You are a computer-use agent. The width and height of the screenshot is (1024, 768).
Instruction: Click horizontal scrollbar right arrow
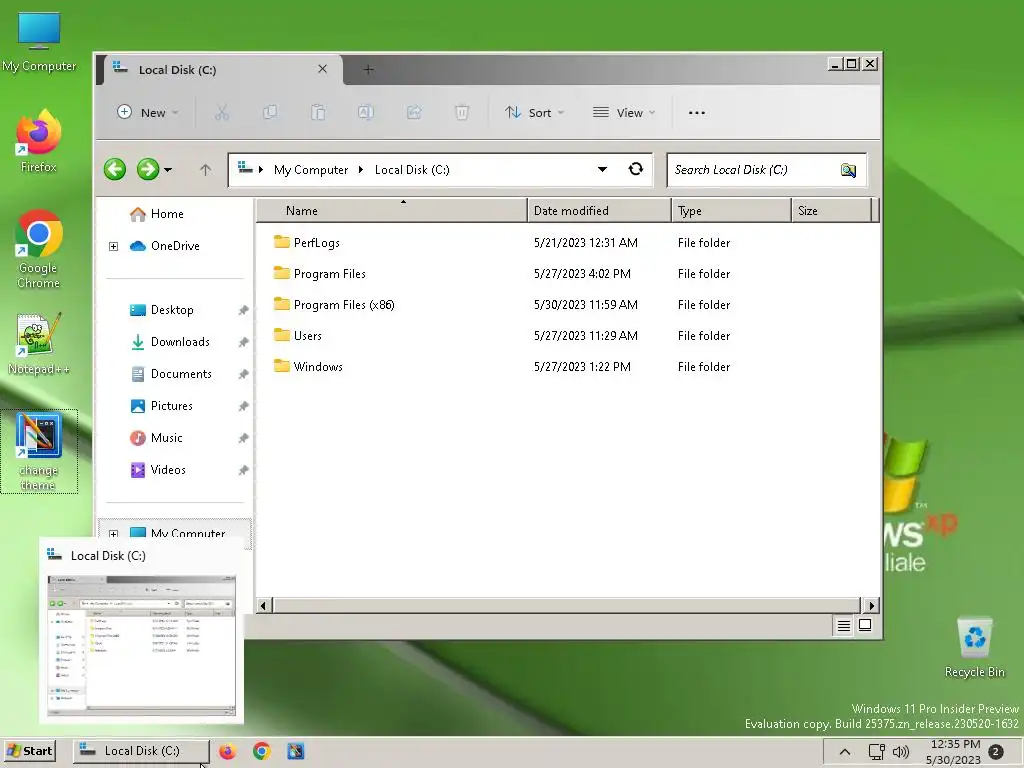[871, 605]
